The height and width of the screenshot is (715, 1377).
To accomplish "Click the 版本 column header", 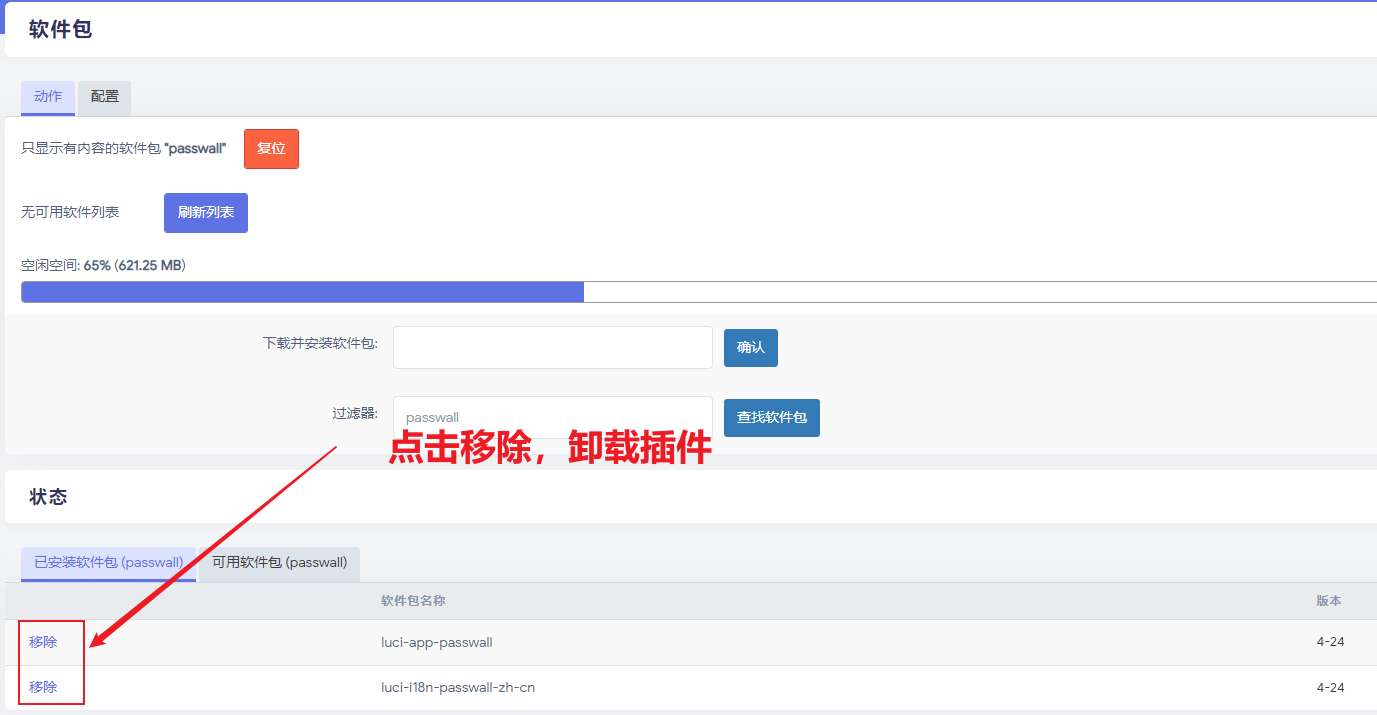I will (x=1329, y=601).
